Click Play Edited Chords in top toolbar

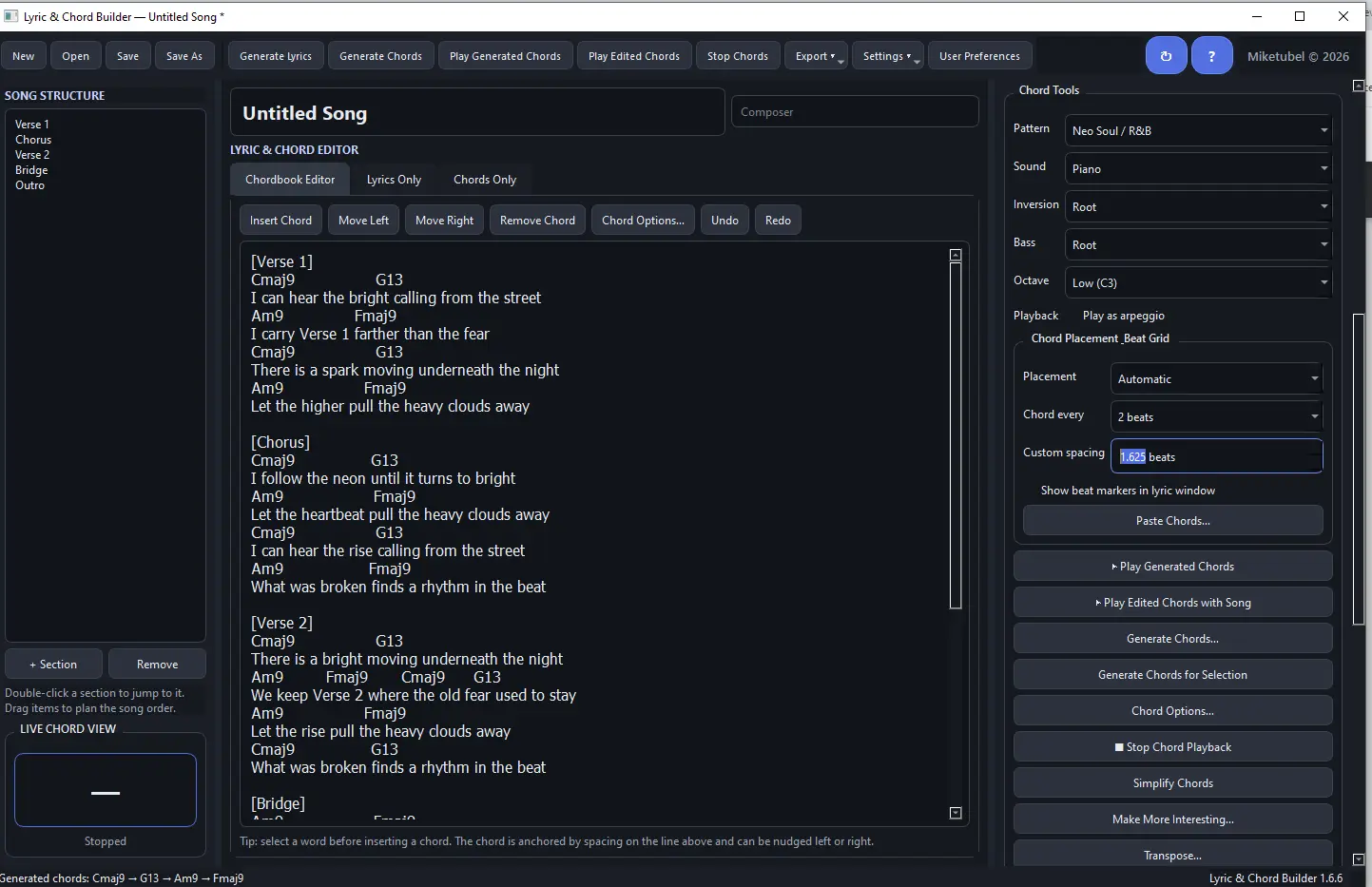pos(634,56)
